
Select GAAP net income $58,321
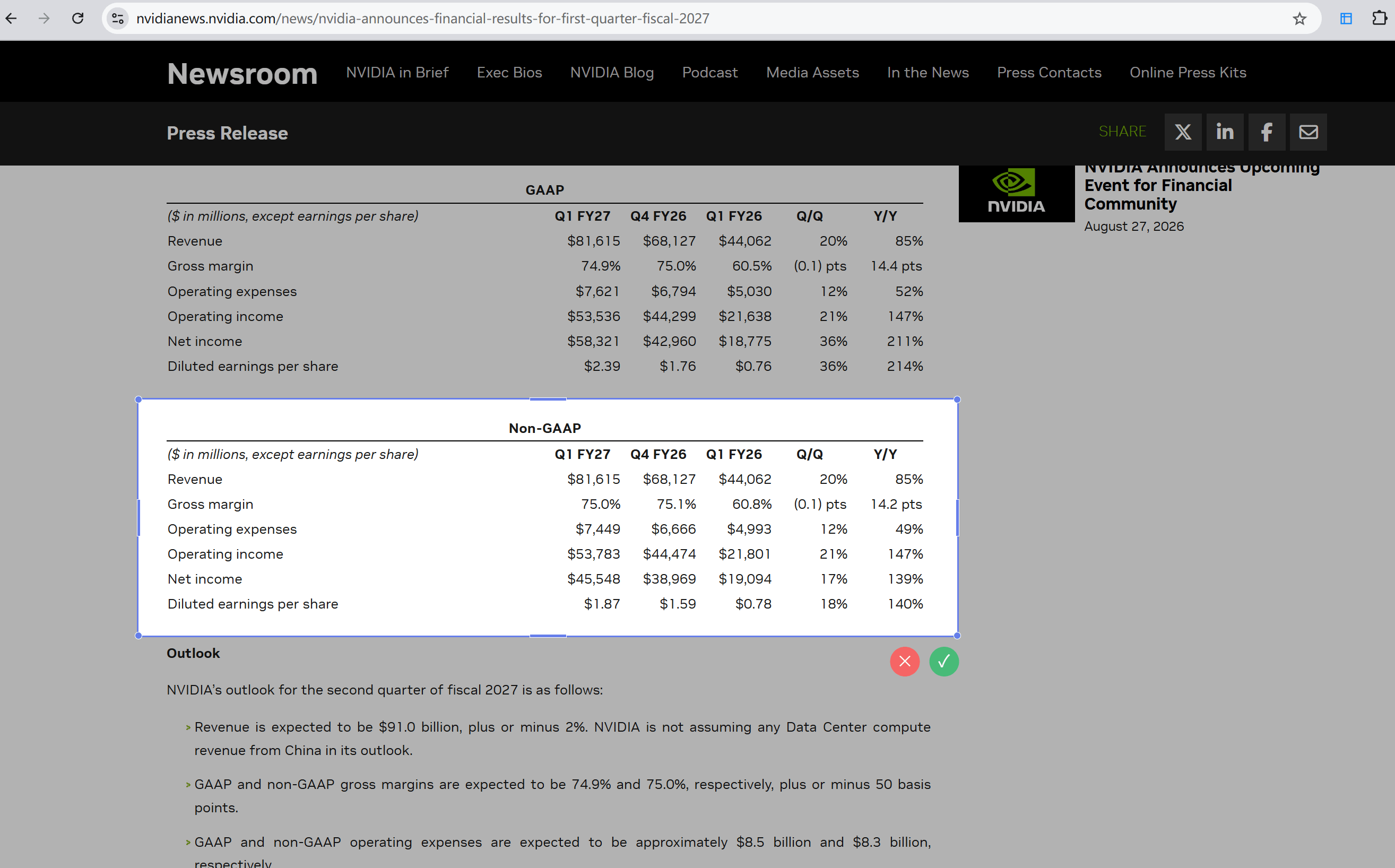(x=594, y=341)
